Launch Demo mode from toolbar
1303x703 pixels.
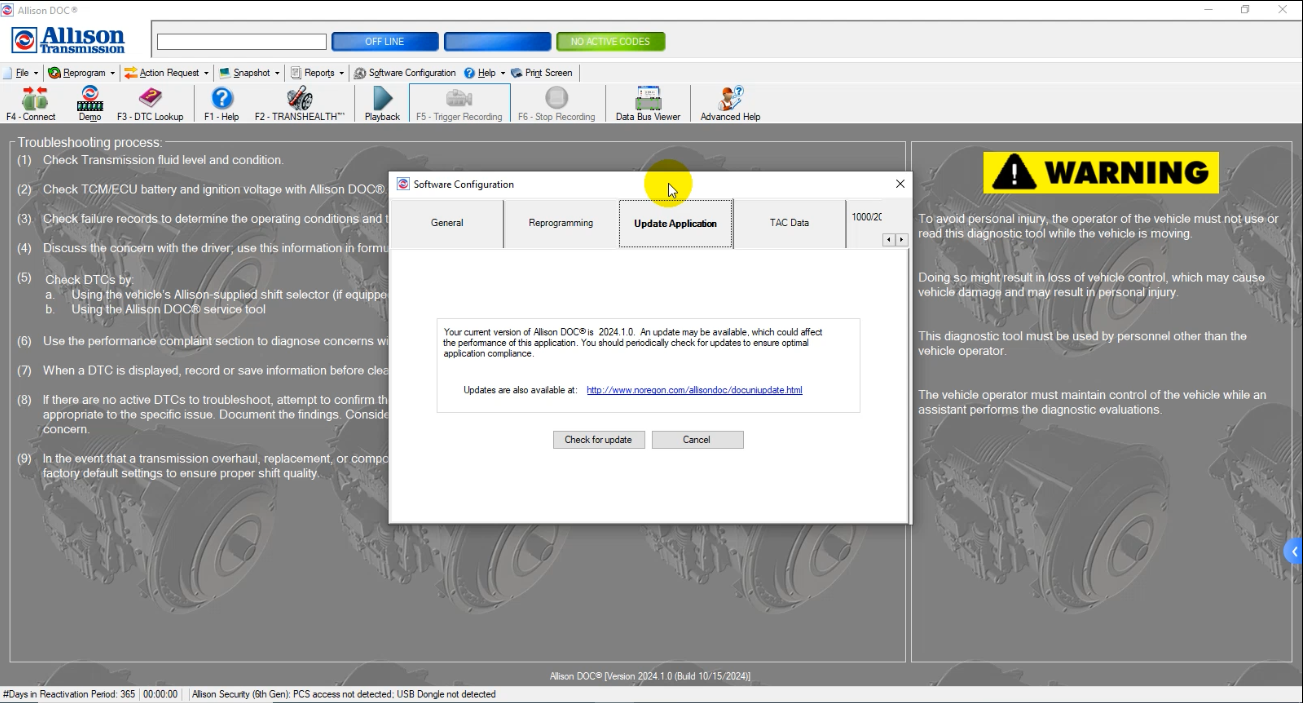tap(90, 104)
